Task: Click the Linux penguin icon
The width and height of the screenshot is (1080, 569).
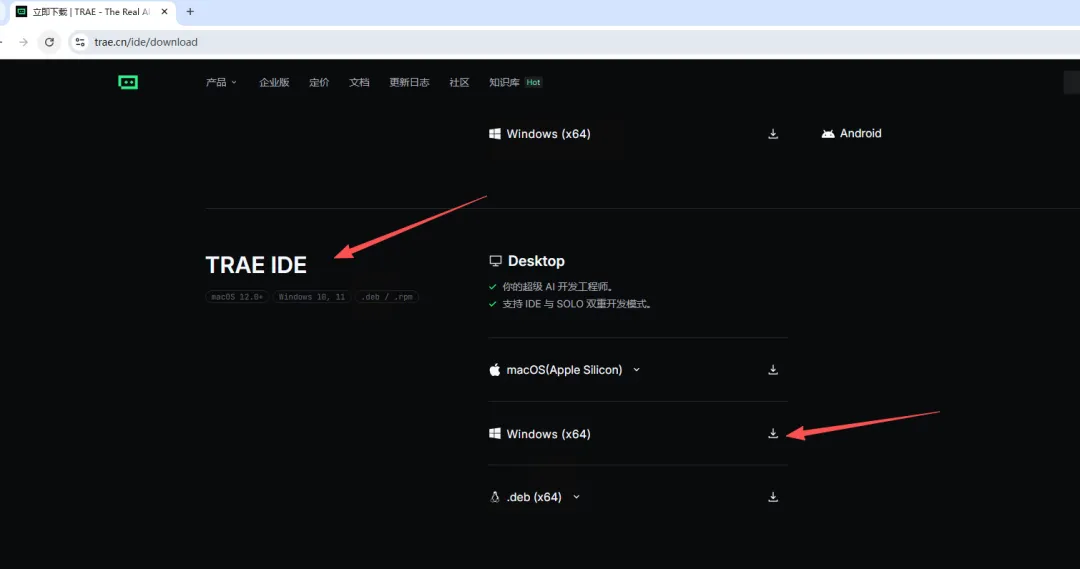Action: point(495,497)
